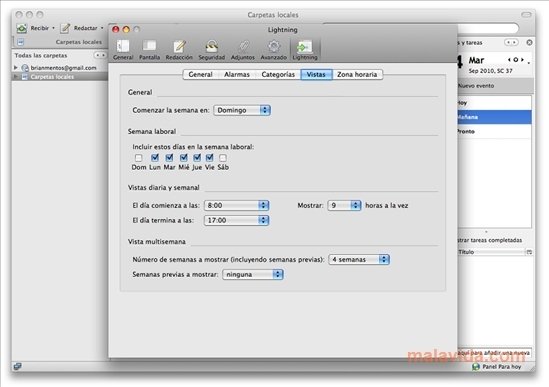Click the Todas las carpetas header
Image resolution: width=549 pixels, height=387 pixels.
41,55
